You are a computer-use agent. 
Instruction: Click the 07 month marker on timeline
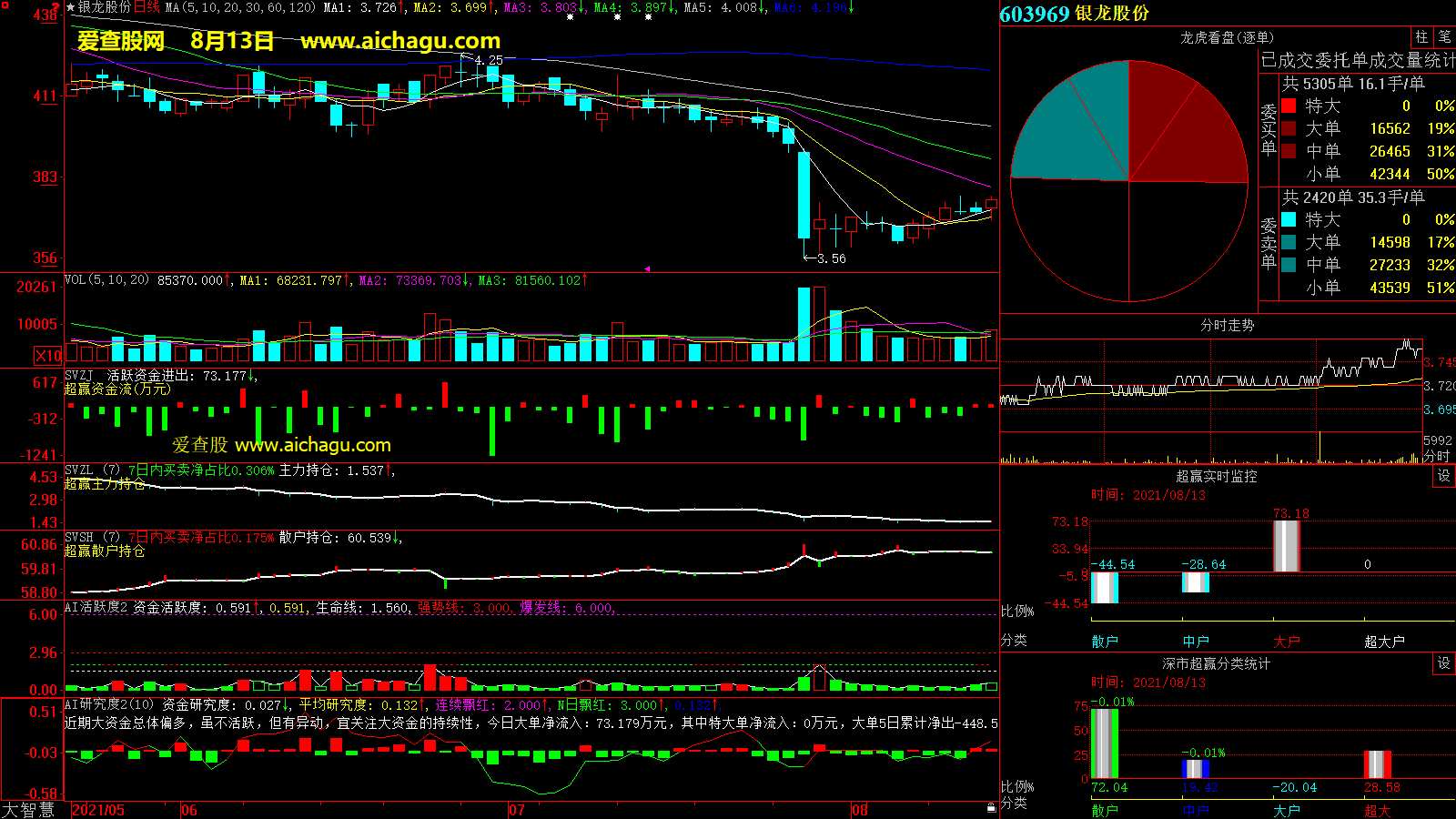516,810
